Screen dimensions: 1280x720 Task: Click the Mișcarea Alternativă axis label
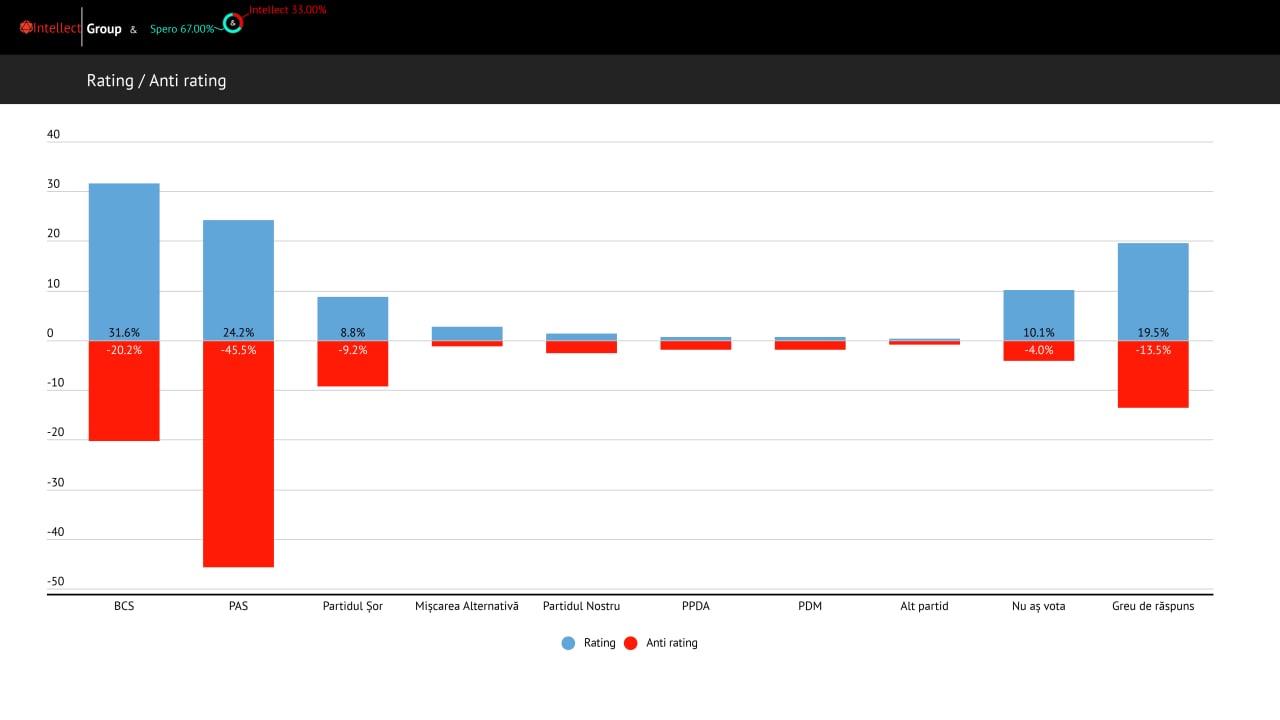pos(467,606)
